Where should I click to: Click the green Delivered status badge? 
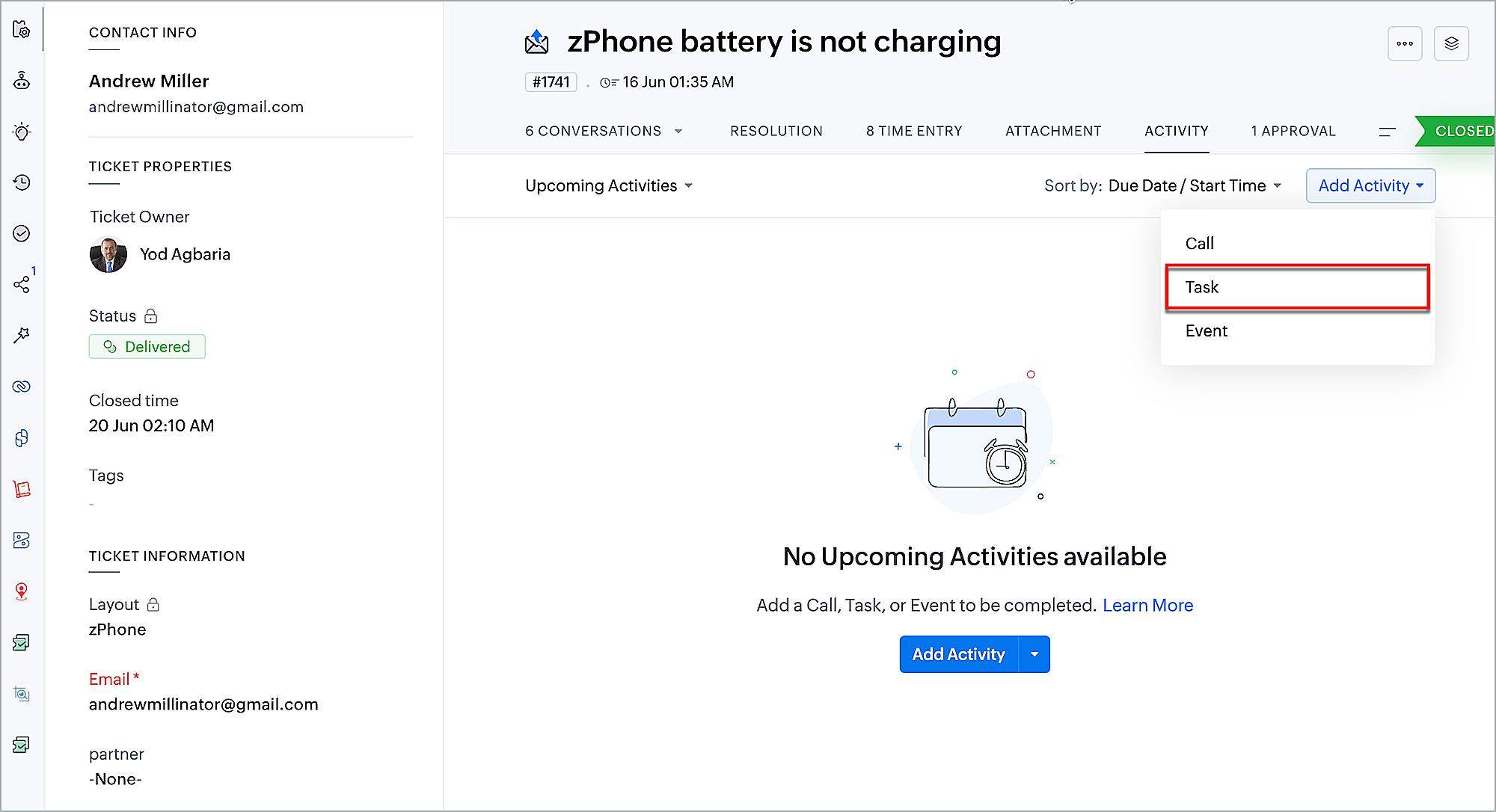[147, 346]
